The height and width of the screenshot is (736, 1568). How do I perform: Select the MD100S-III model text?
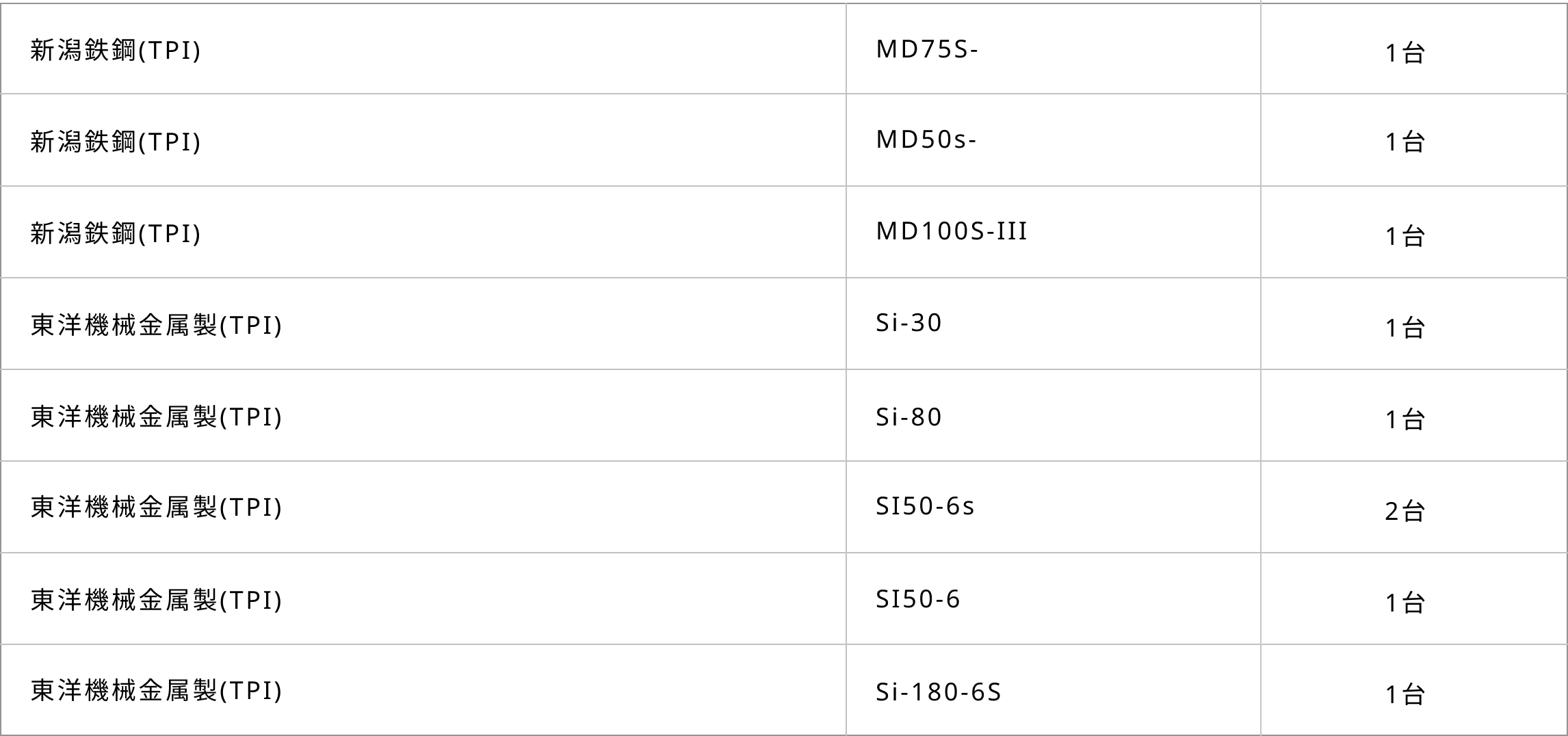coord(952,232)
